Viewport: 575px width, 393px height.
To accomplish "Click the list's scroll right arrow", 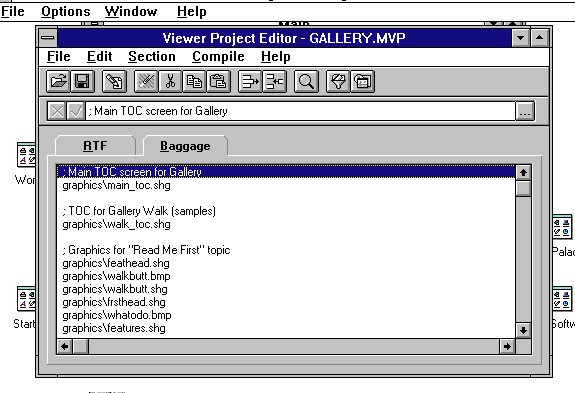I will pos(507,346).
